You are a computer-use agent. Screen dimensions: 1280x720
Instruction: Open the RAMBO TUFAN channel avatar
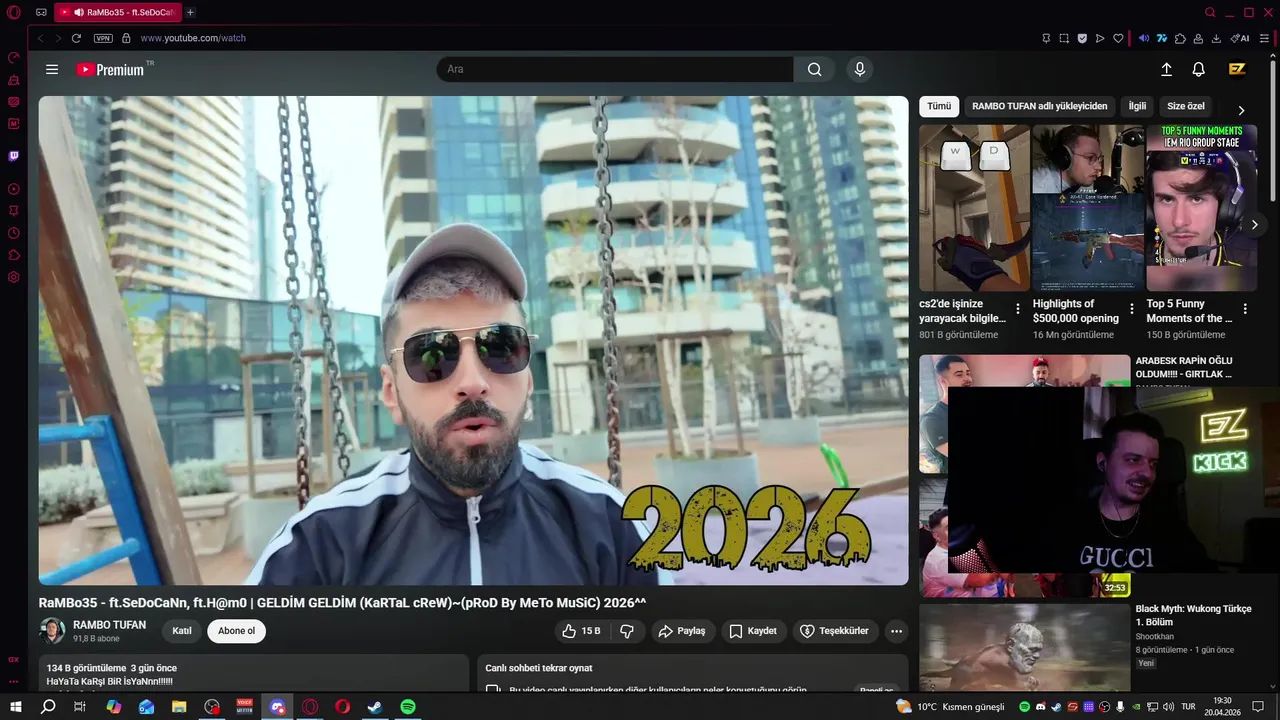click(x=52, y=631)
